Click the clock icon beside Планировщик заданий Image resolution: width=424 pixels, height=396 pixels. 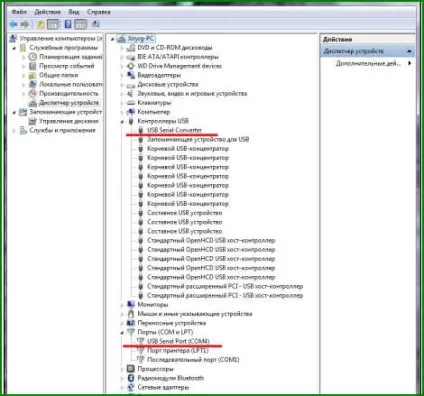tap(33, 57)
